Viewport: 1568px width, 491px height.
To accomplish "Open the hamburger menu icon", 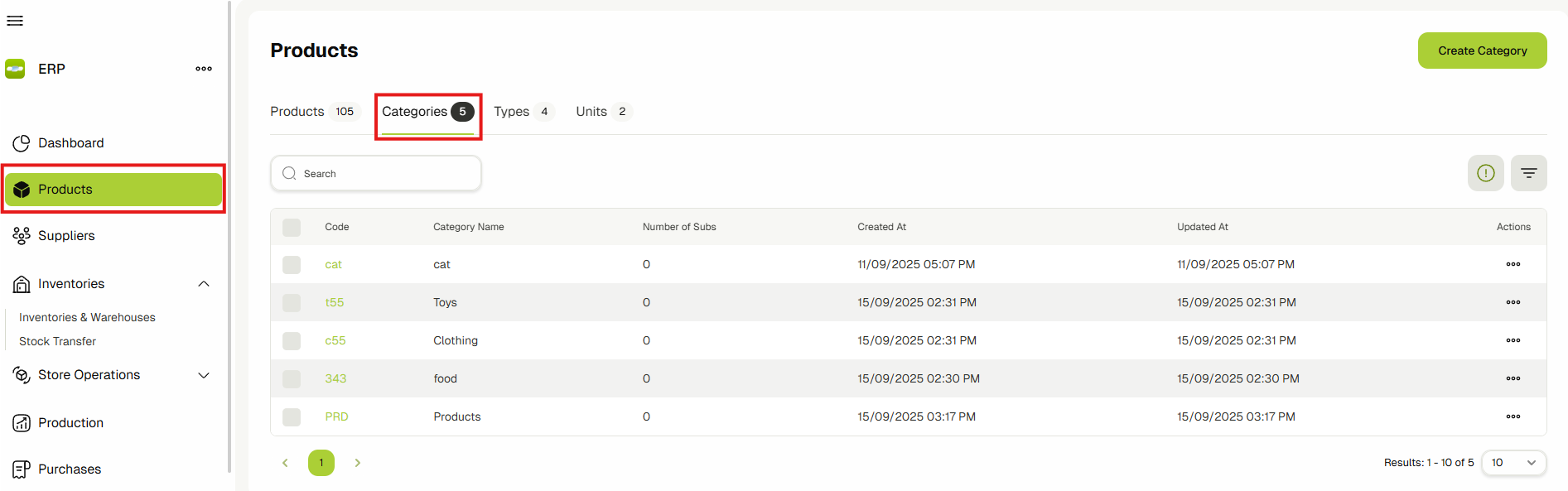I will pyautogui.click(x=15, y=21).
